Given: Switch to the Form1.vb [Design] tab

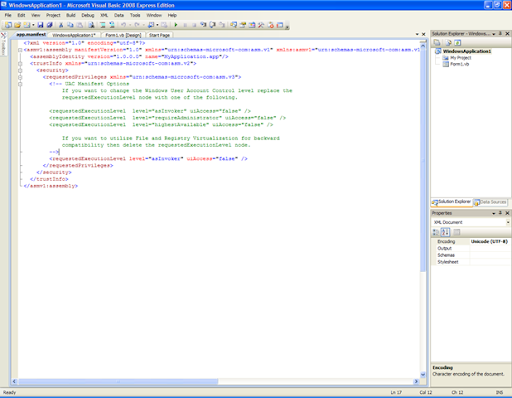Looking at the screenshot, I should pyautogui.click(x=123, y=35).
